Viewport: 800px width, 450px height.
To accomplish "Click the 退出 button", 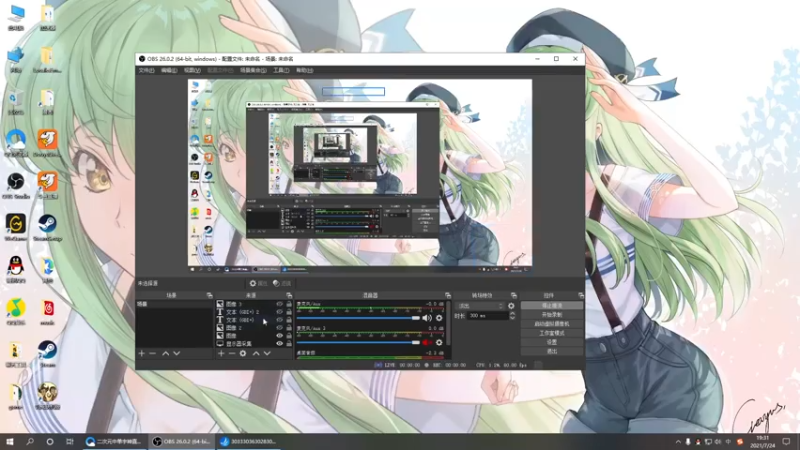I will click(x=552, y=352).
